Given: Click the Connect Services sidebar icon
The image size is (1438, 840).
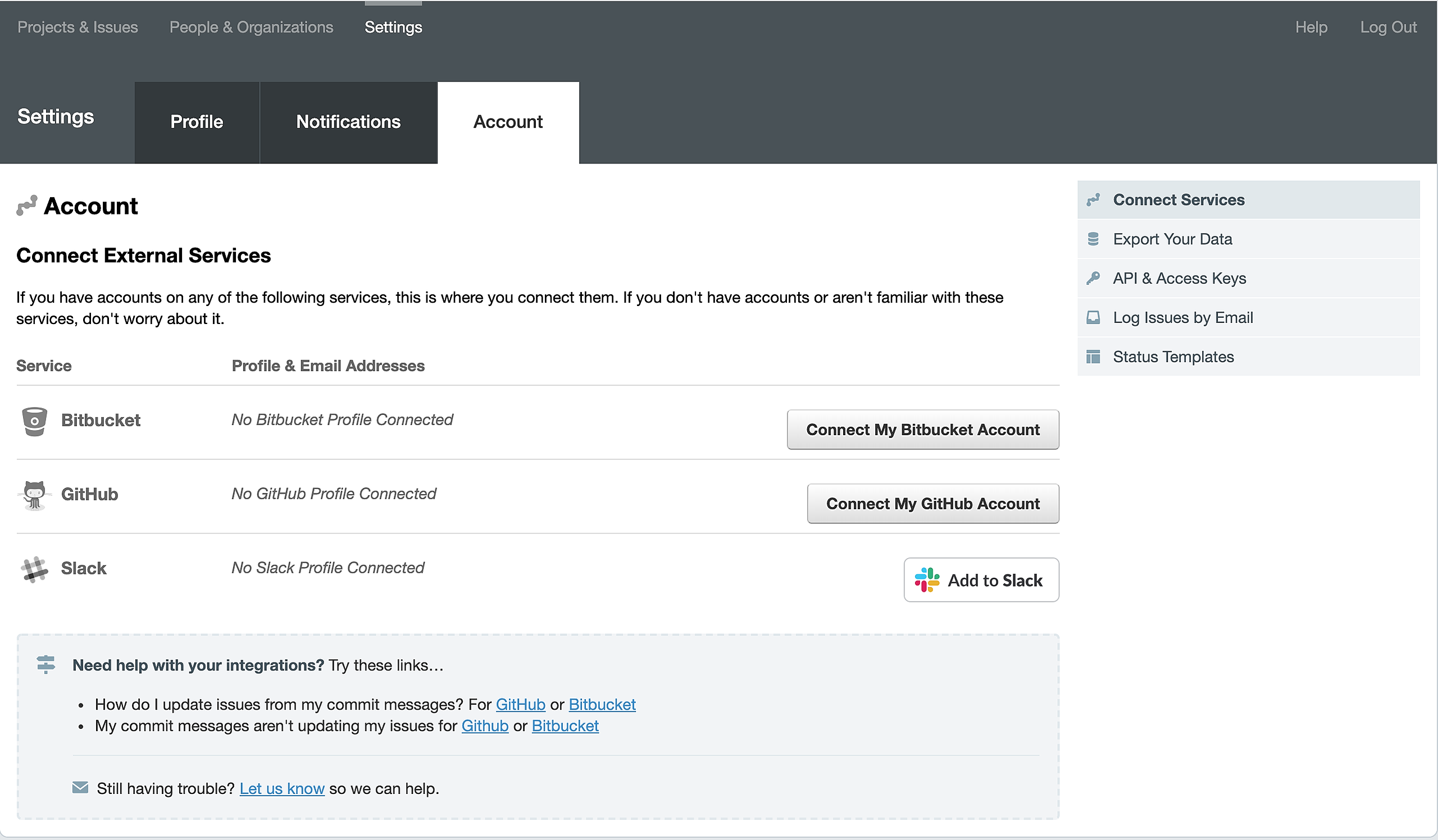Looking at the screenshot, I should 1093,200.
